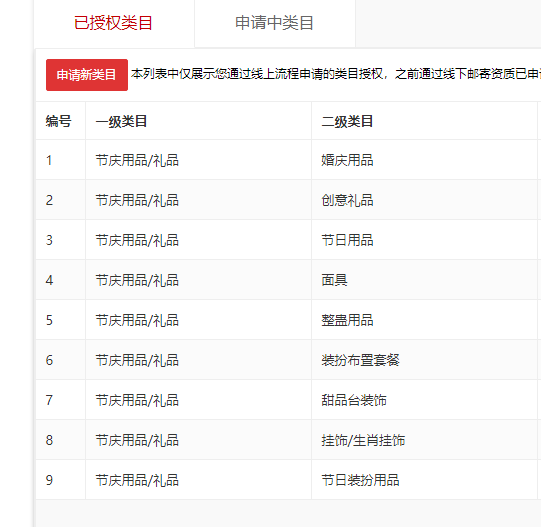Select row number 9 in the table
Image resolution: width=541 pixels, height=527 pixels.
pos(49,480)
